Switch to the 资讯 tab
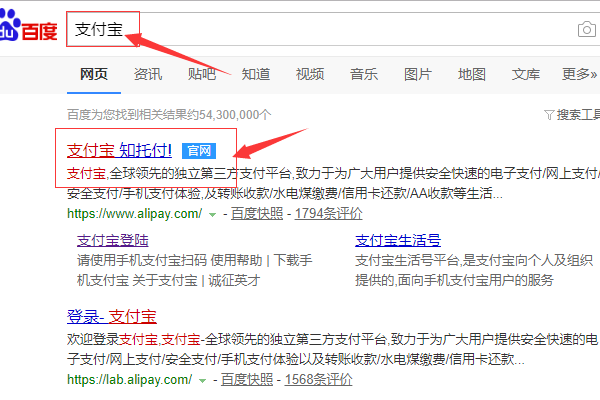 148,74
